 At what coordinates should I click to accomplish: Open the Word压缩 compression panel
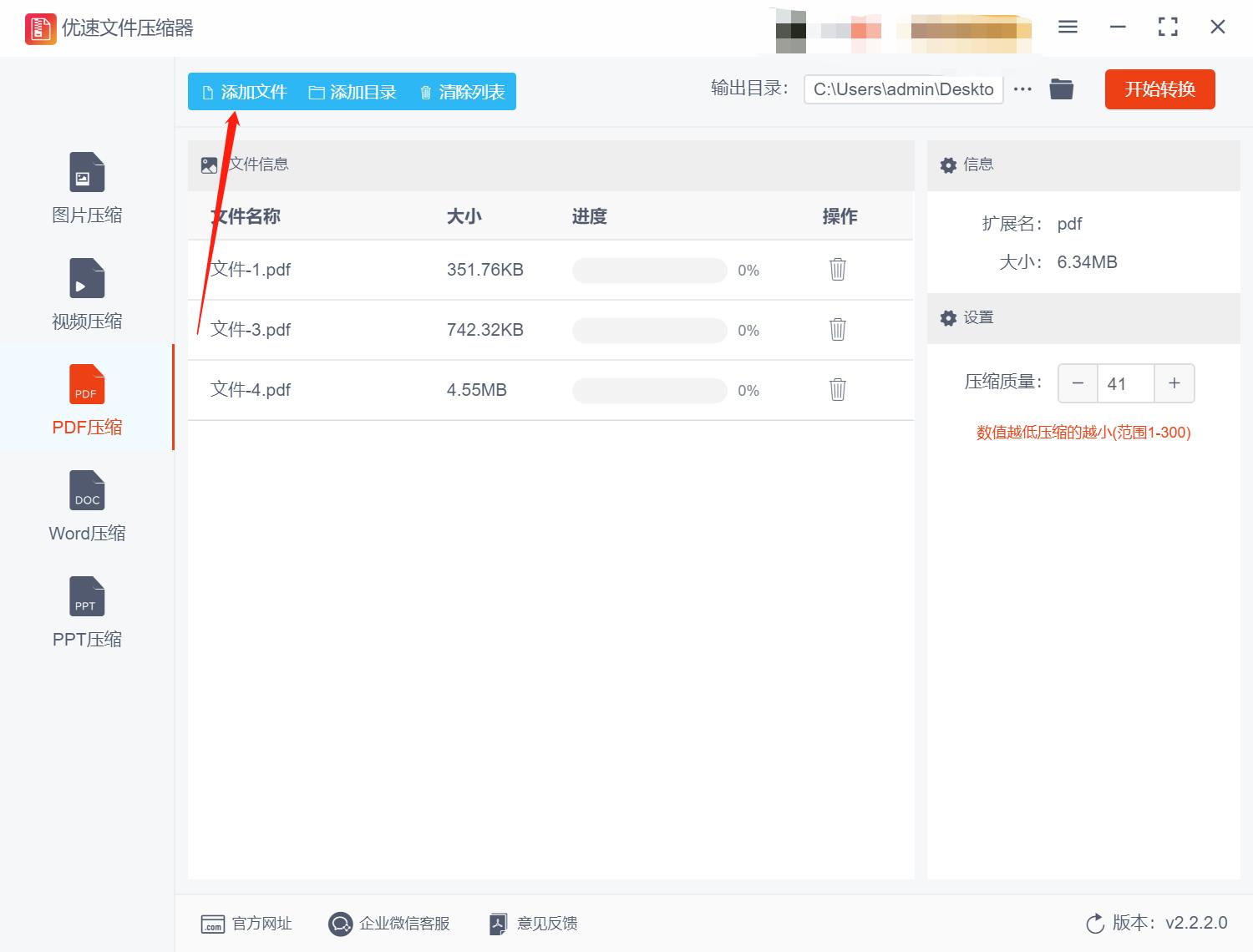pyautogui.click(x=86, y=505)
